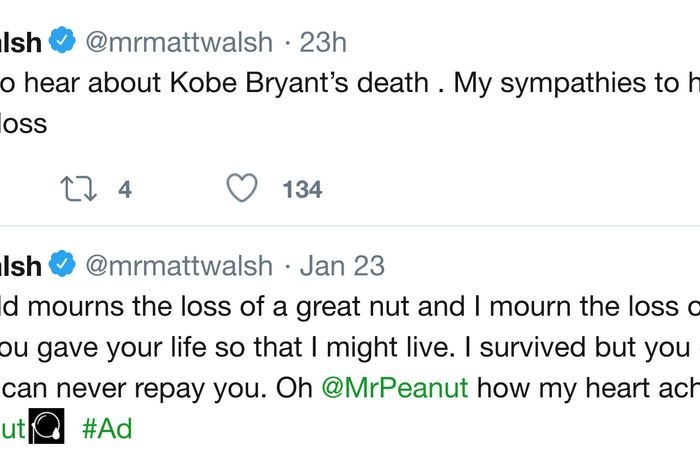Open the #Ad hashtag

[x=106, y=428]
